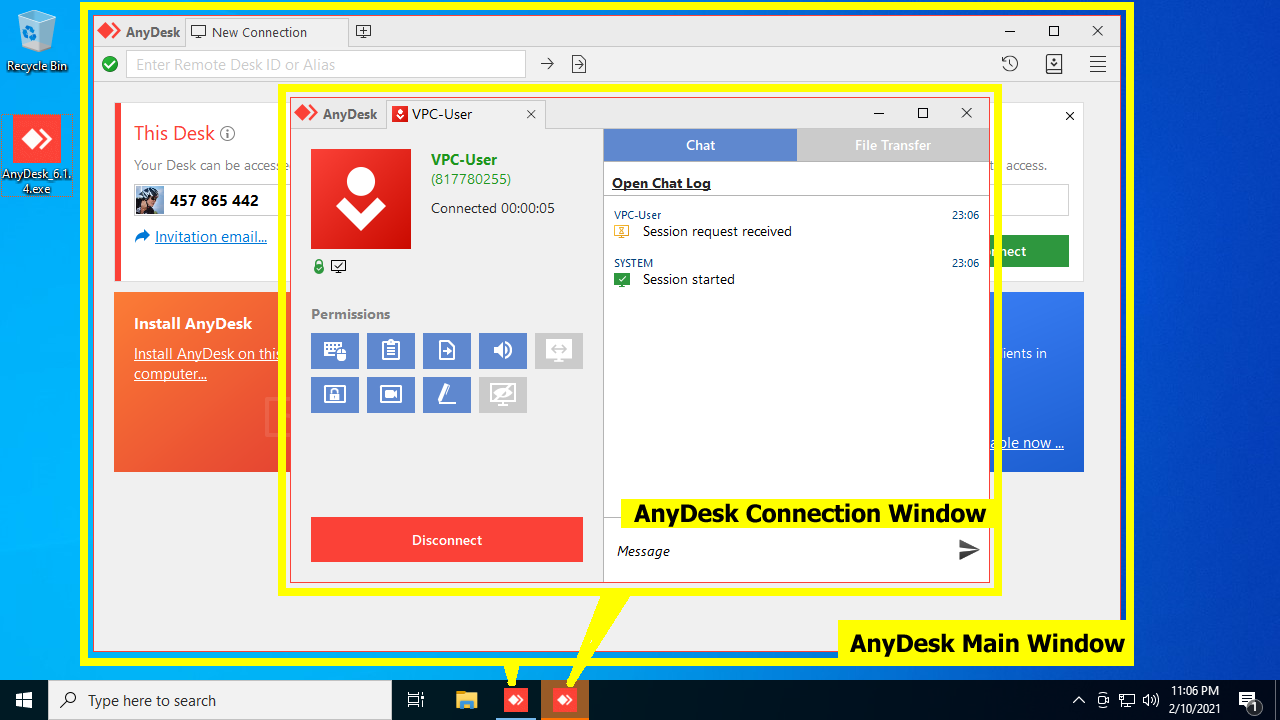Show hidden system tray icons chevron
1280x720 pixels.
pos(1078,700)
